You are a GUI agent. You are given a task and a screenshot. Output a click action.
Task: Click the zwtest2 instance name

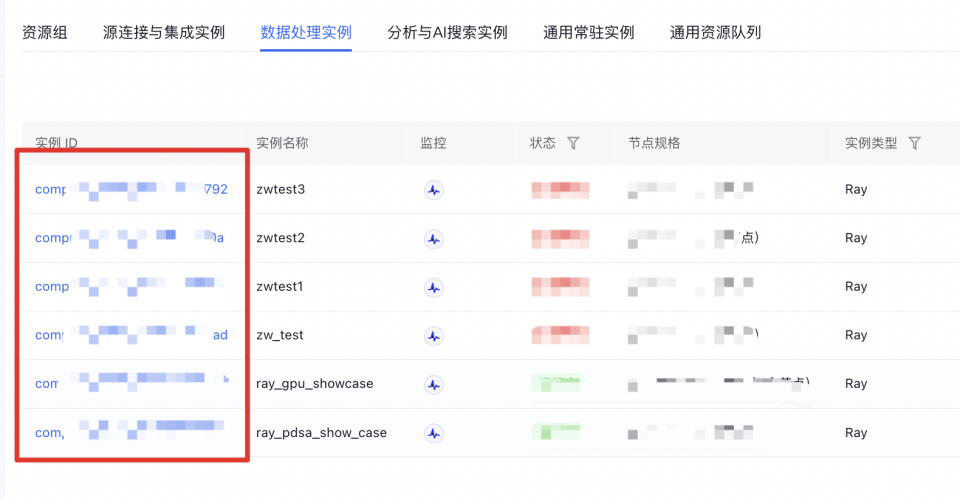[x=280, y=238]
